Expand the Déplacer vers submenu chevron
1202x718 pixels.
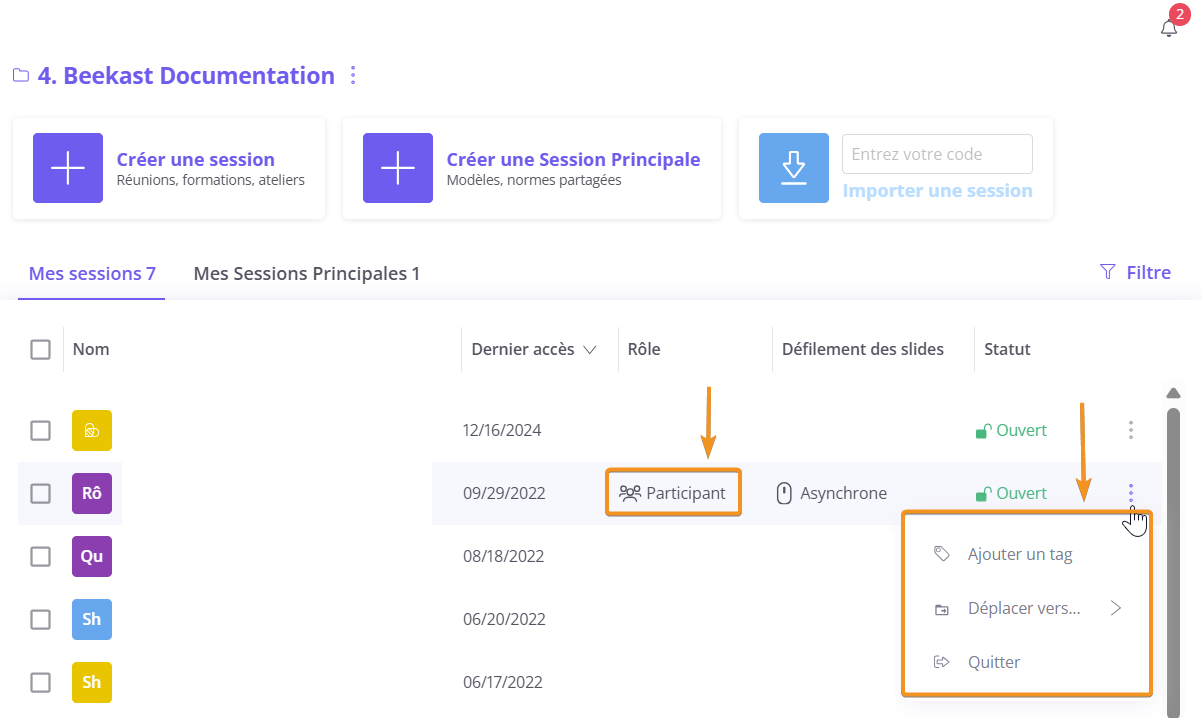(x=1116, y=608)
